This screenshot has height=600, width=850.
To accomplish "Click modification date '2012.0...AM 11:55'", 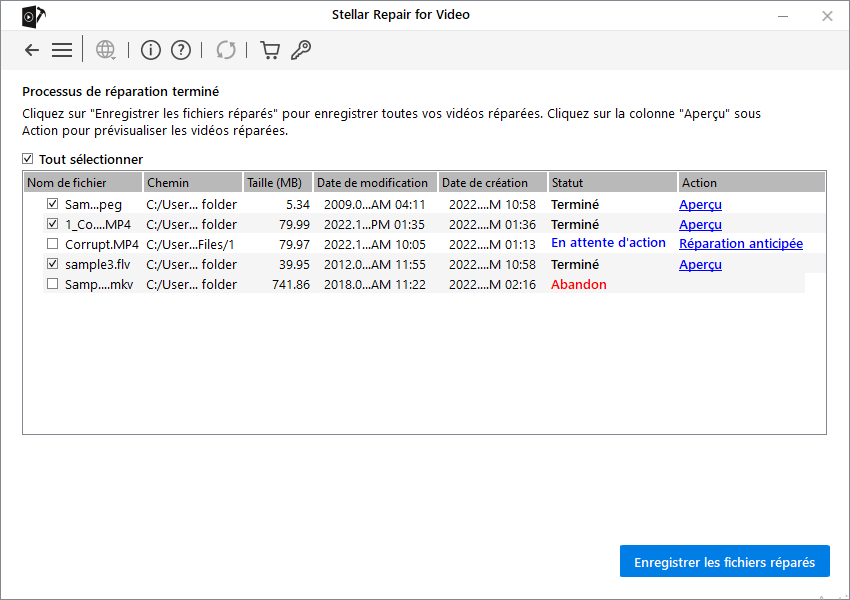I will pyautogui.click(x=375, y=264).
